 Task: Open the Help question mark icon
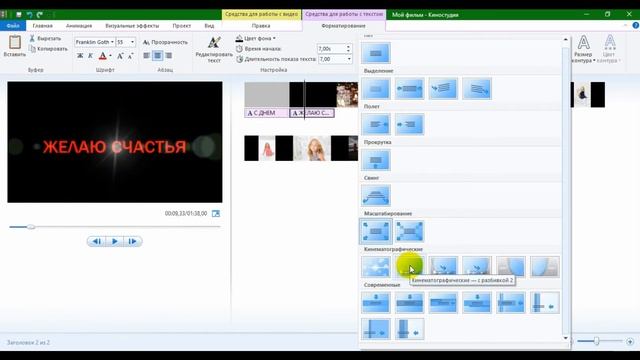pyautogui.click(x=636, y=25)
